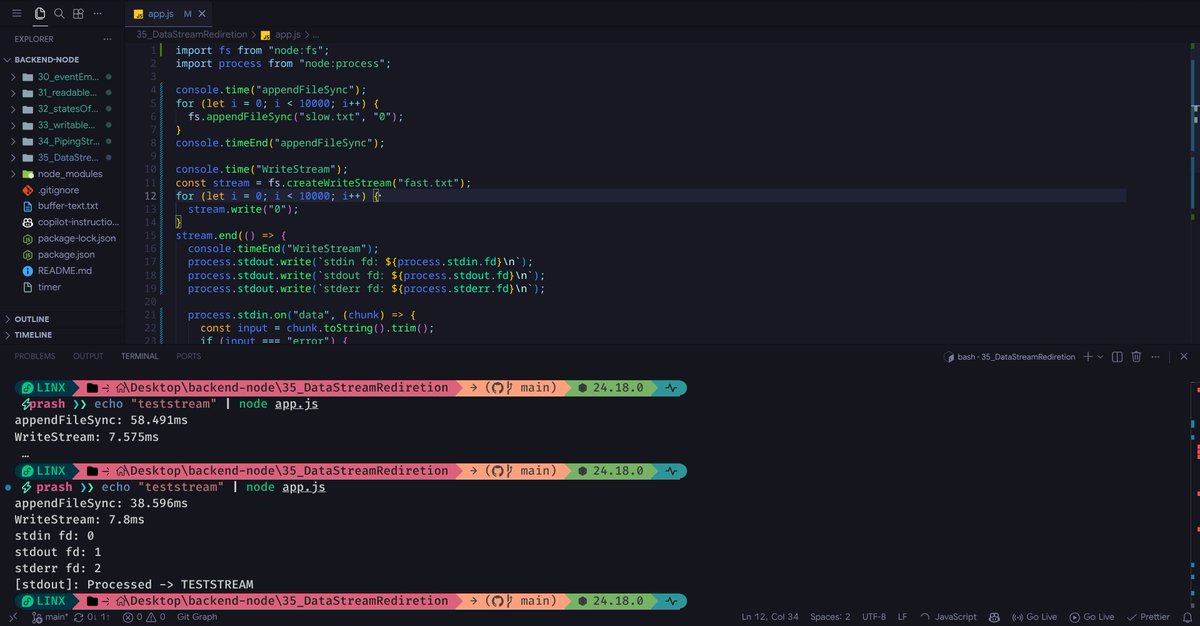1200x626 pixels.
Task: Open the Explorer view in activity bar
Action: (x=39, y=14)
